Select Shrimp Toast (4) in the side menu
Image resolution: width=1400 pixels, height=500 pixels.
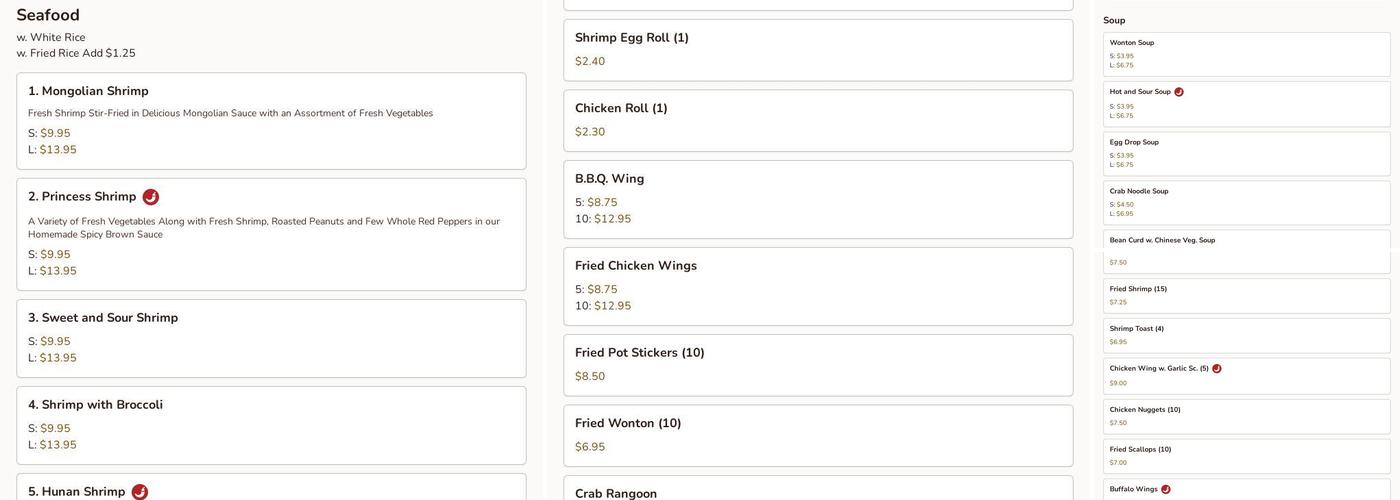[1246, 335]
